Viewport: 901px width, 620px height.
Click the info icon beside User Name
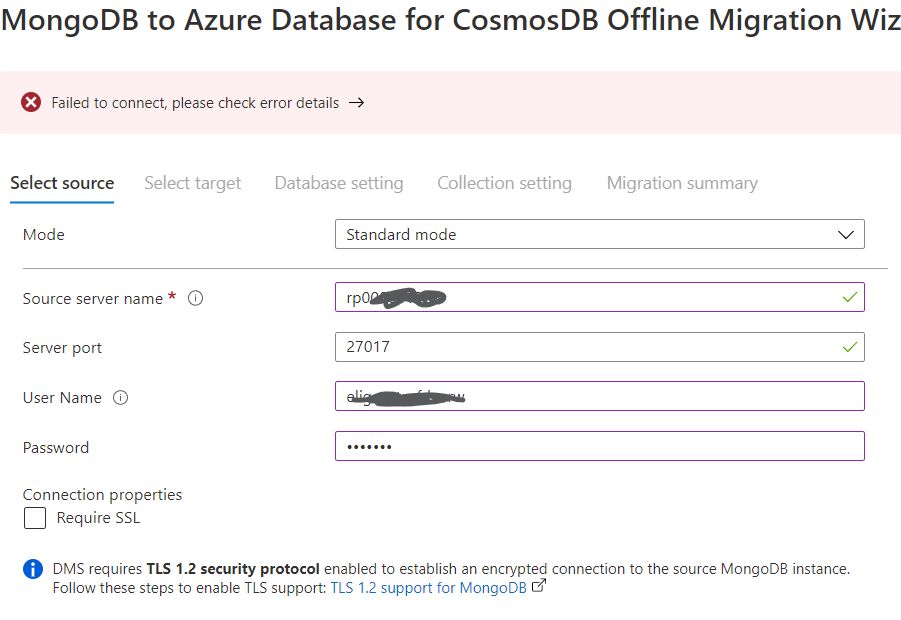coord(121,397)
